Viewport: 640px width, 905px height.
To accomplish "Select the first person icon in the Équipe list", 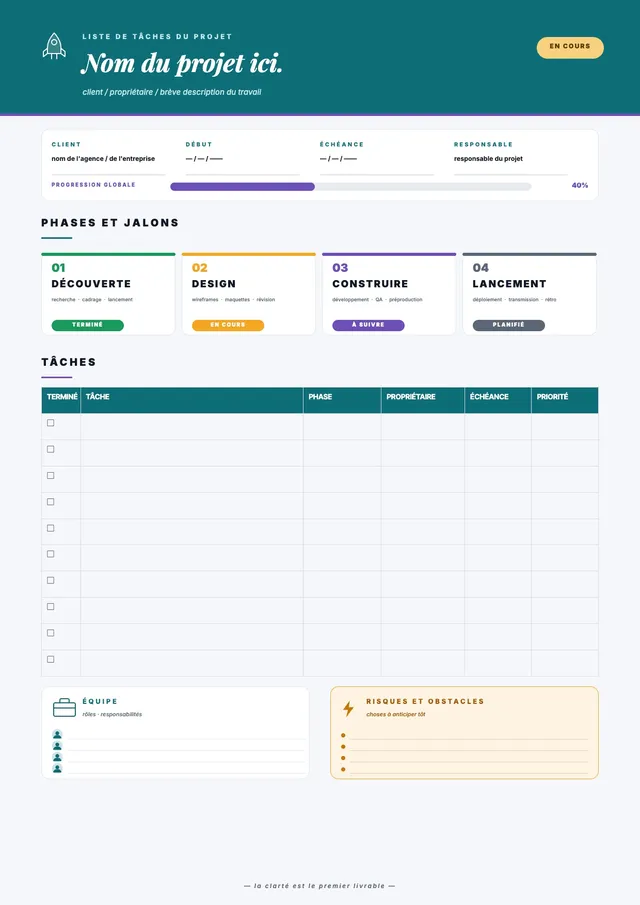I will (57, 734).
